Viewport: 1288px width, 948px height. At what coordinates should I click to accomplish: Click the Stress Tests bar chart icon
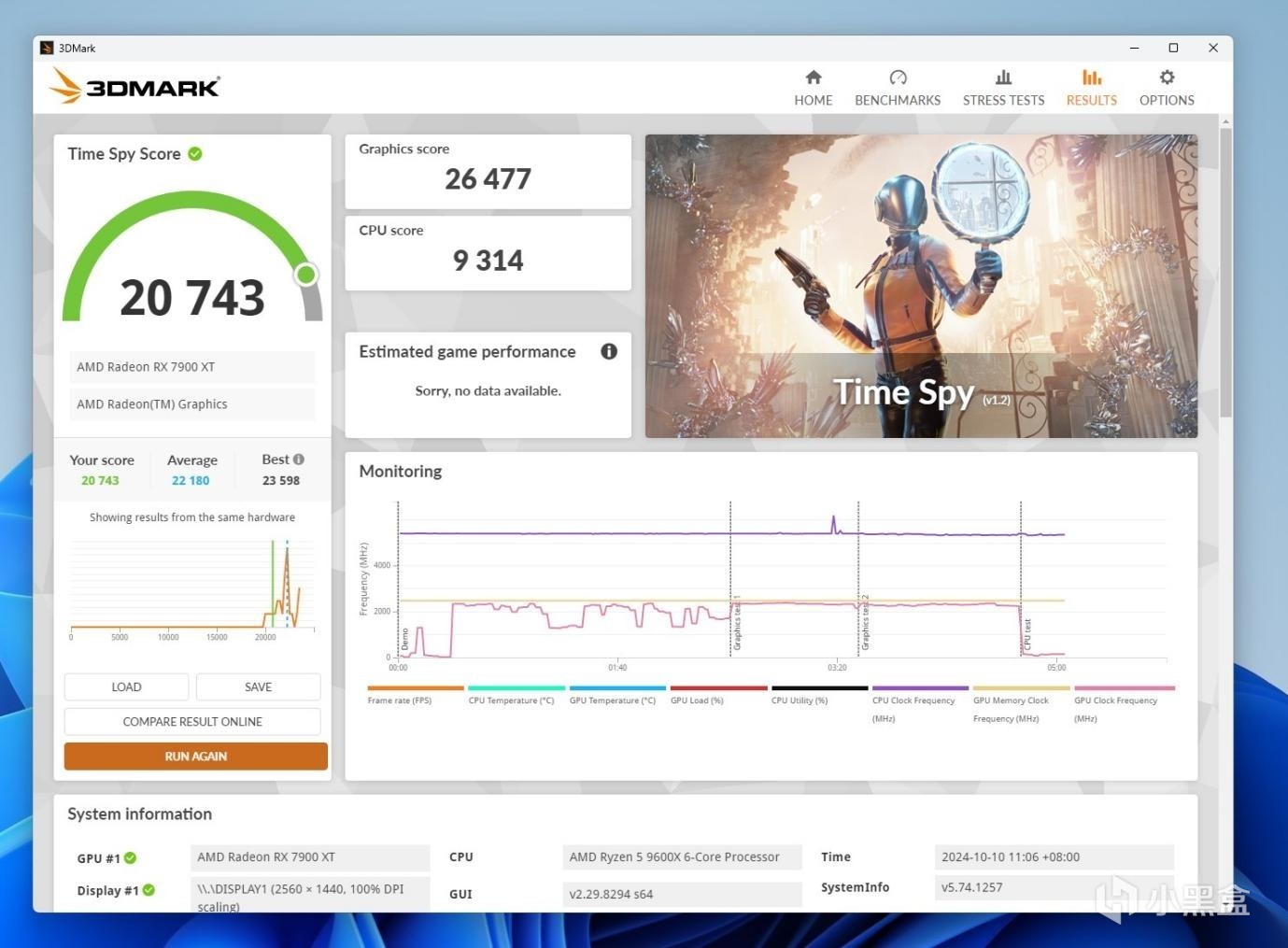[x=1003, y=78]
